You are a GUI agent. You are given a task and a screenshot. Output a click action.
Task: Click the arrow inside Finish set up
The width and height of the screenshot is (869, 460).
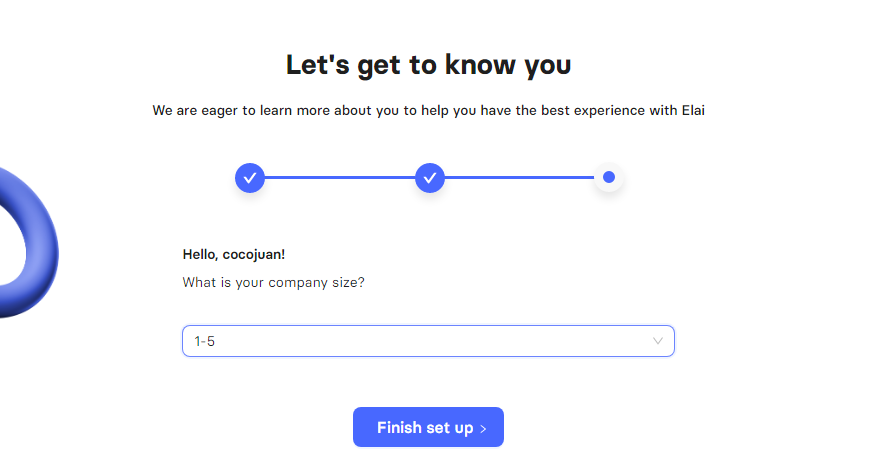[483, 428]
